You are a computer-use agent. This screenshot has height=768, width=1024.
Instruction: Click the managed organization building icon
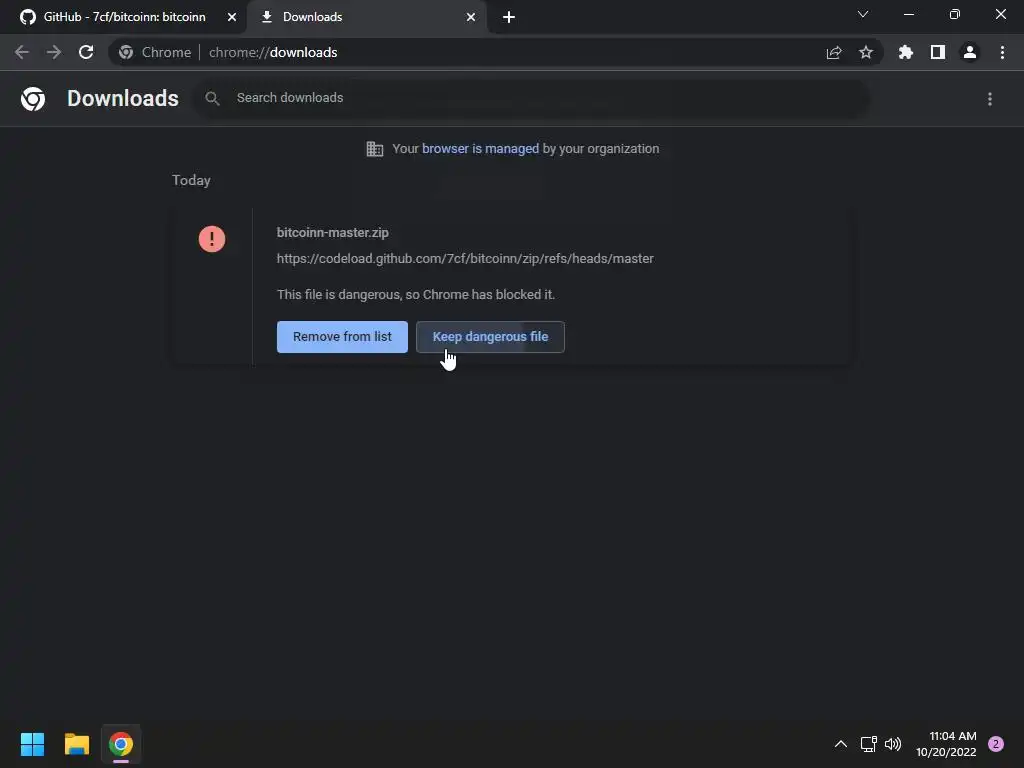point(374,149)
